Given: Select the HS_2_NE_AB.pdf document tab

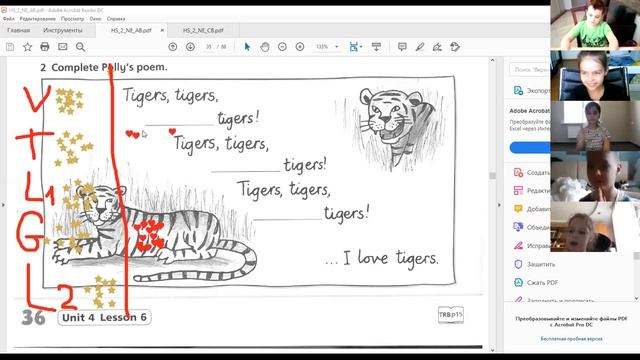Looking at the screenshot, I should 131,31.
